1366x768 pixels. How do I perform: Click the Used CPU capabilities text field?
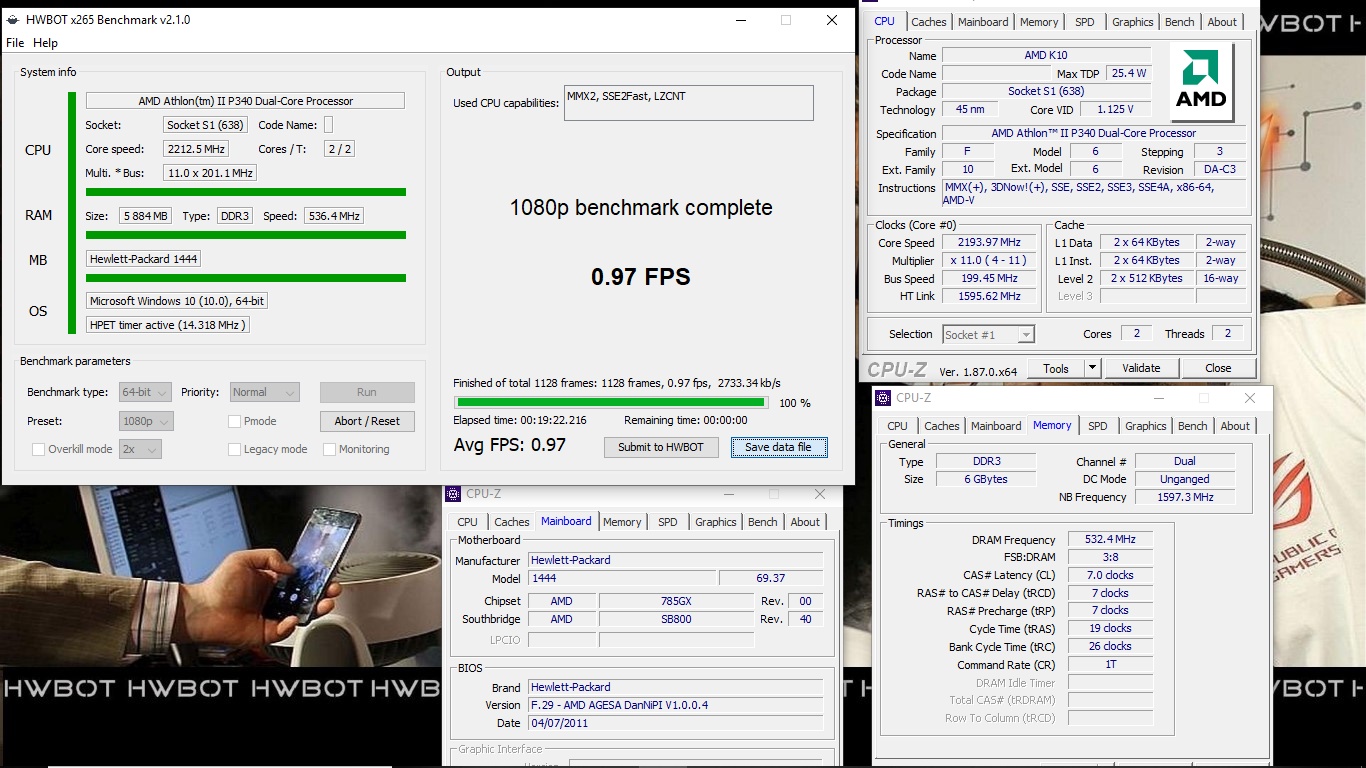point(689,103)
